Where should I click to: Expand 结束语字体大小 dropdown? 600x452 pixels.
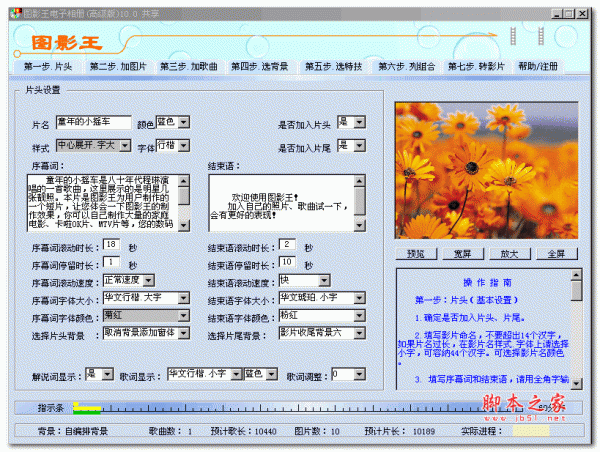pyautogui.click(x=360, y=298)
